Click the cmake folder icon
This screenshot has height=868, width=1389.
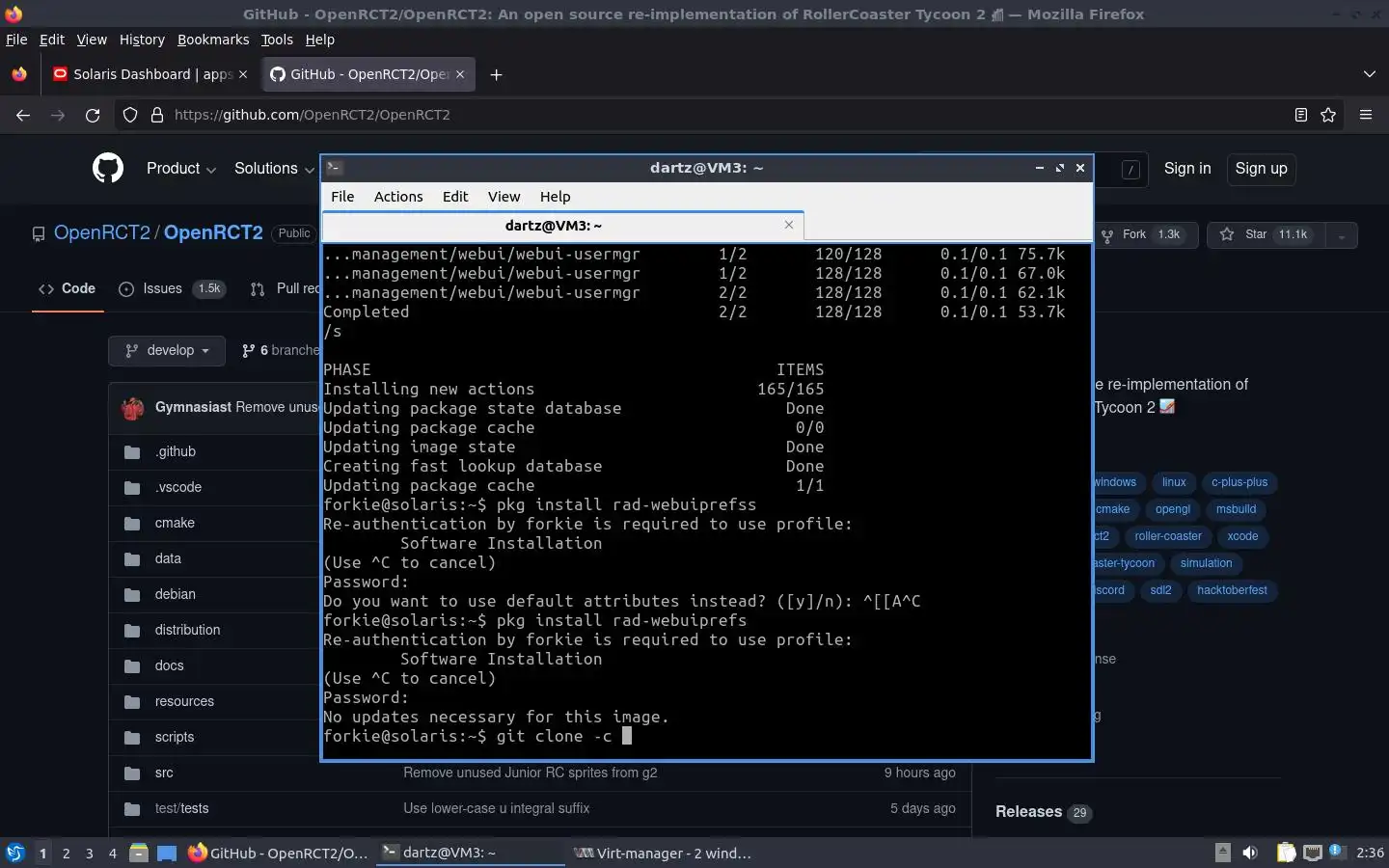point(132,523)
